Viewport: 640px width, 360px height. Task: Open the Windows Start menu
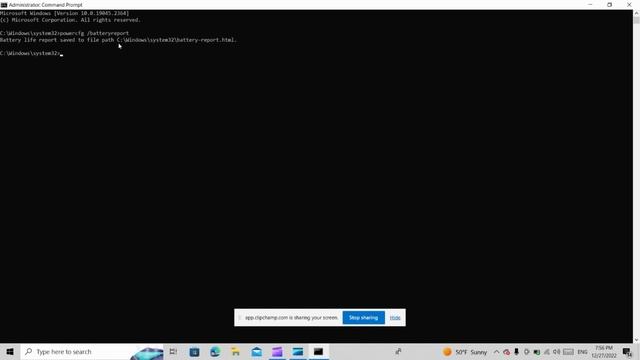pos(10,351)
